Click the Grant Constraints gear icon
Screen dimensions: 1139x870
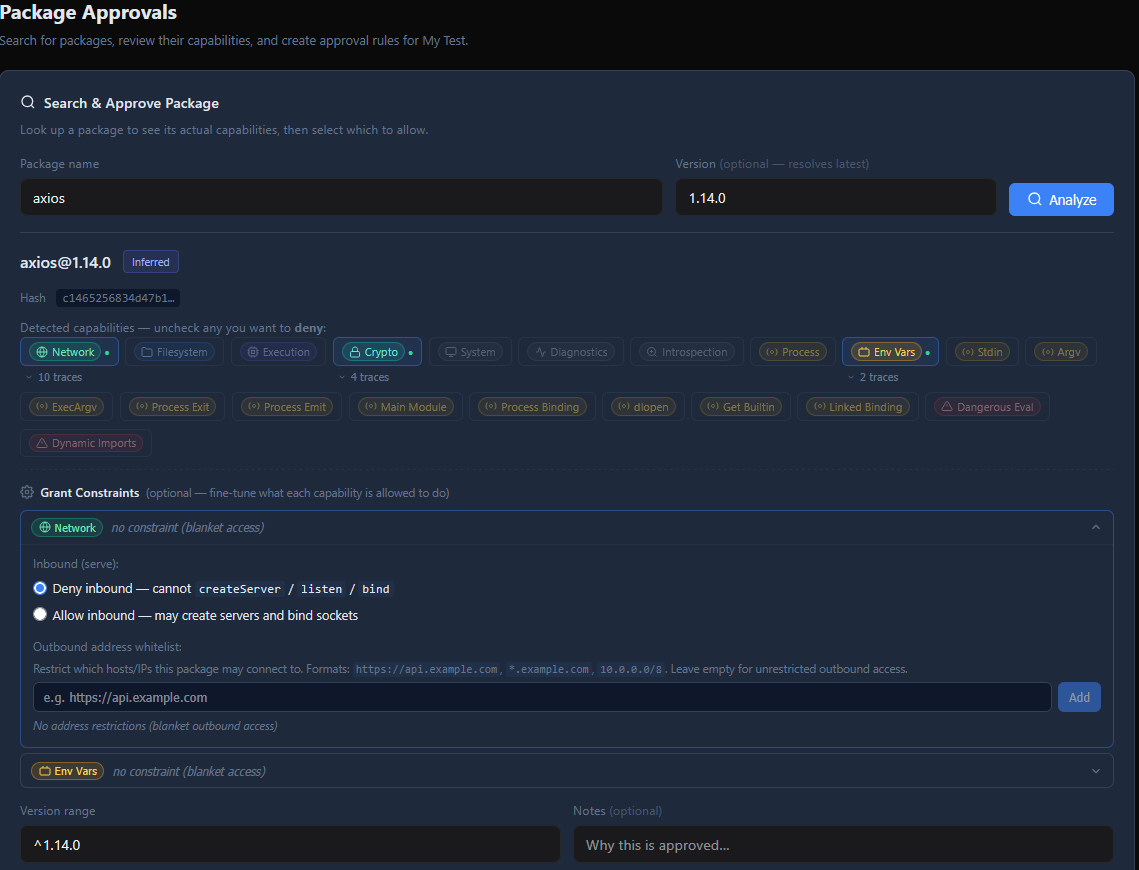point(27,492)
